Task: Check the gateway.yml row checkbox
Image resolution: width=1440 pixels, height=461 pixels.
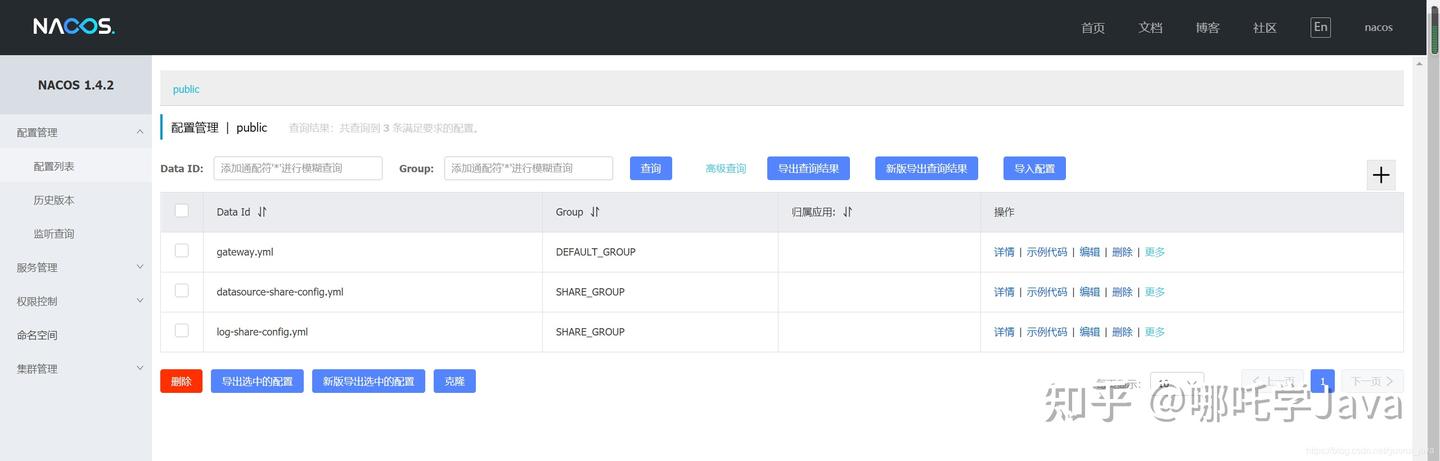Action: click(x=181, y=251)
